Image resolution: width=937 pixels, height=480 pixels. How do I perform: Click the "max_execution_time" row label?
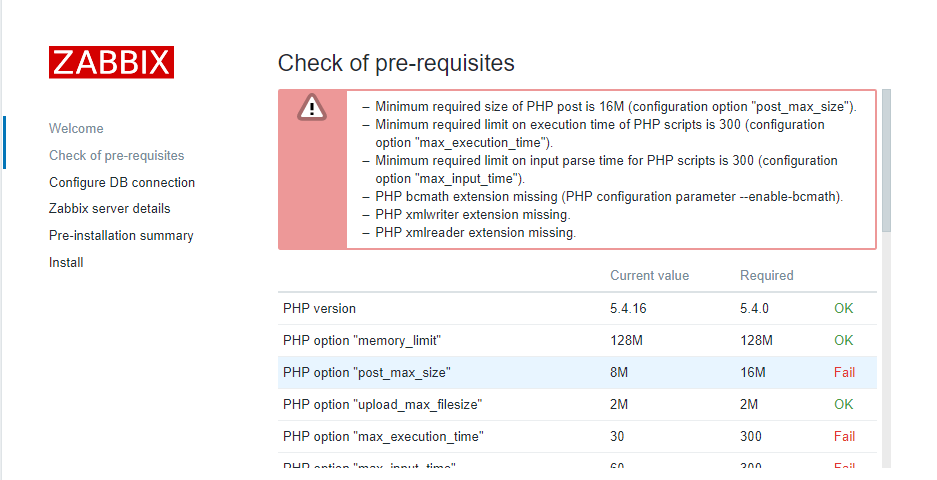click(x=383, y=437)
